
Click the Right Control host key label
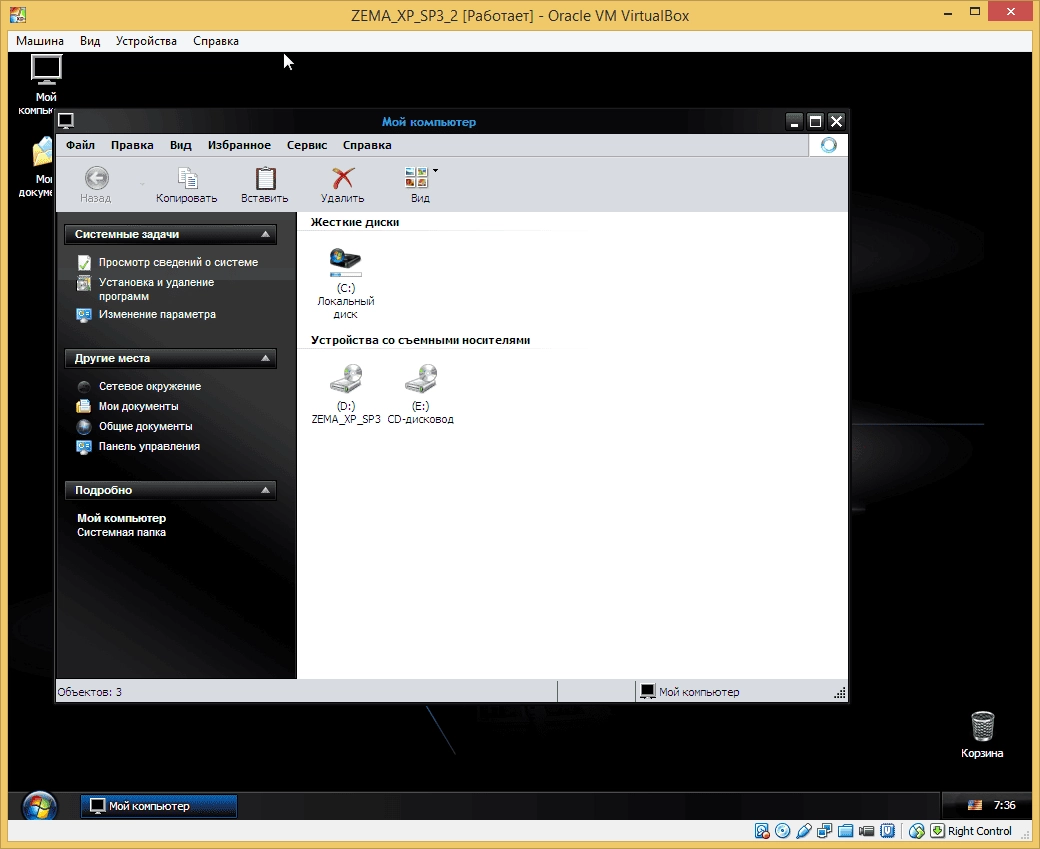coord(980,831)
